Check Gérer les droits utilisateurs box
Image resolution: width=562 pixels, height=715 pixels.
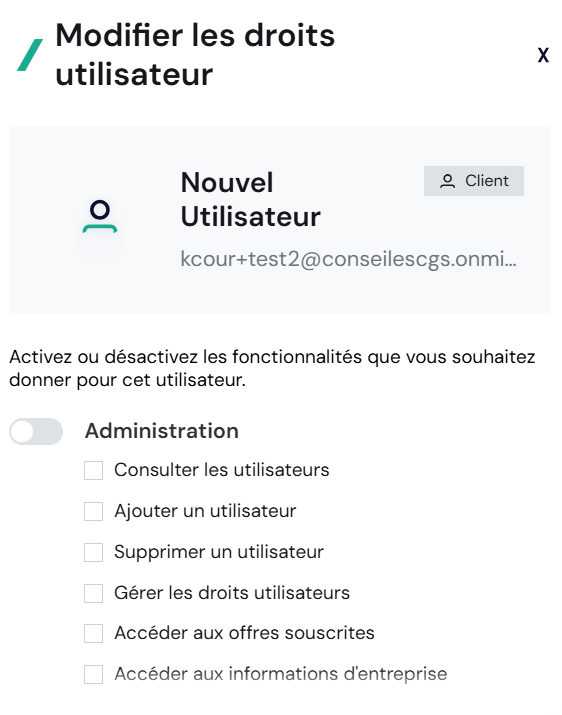[x=93, y=593]
